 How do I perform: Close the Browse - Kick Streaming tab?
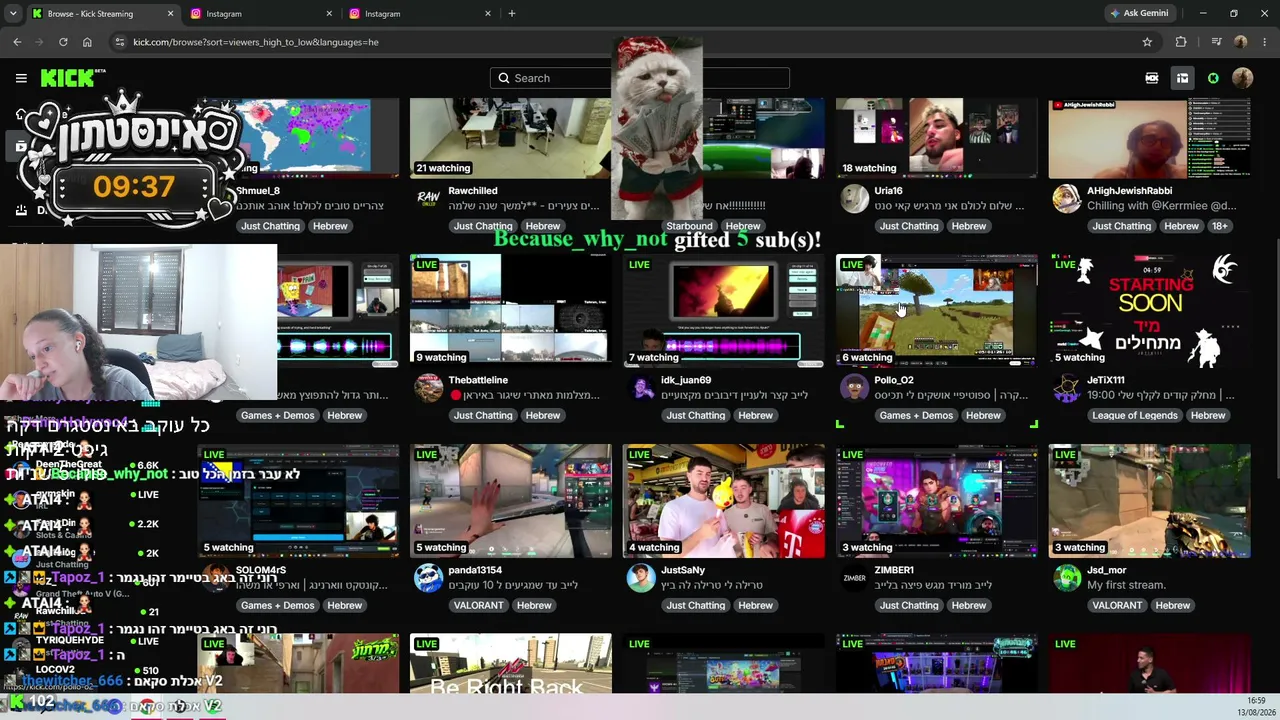170,14
